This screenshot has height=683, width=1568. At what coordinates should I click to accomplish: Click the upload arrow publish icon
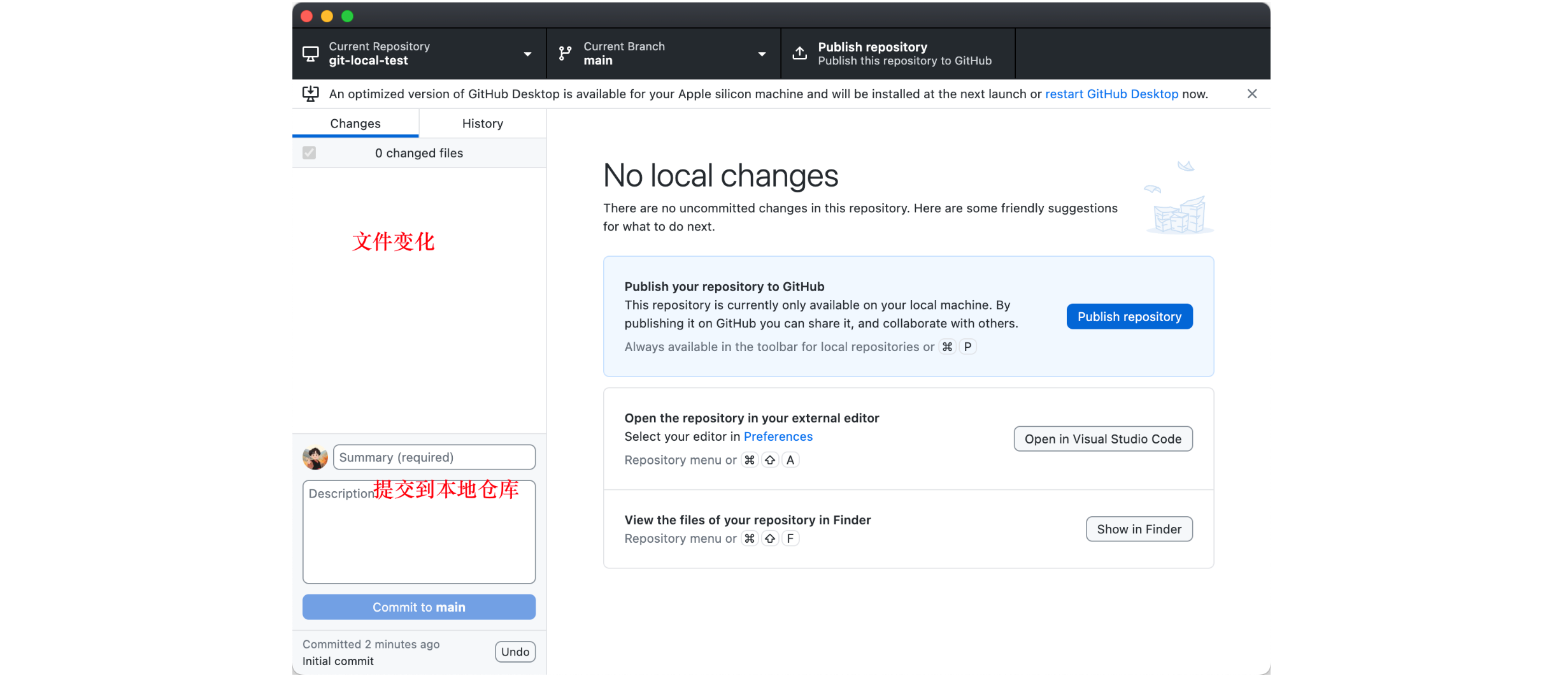point(799,54)
